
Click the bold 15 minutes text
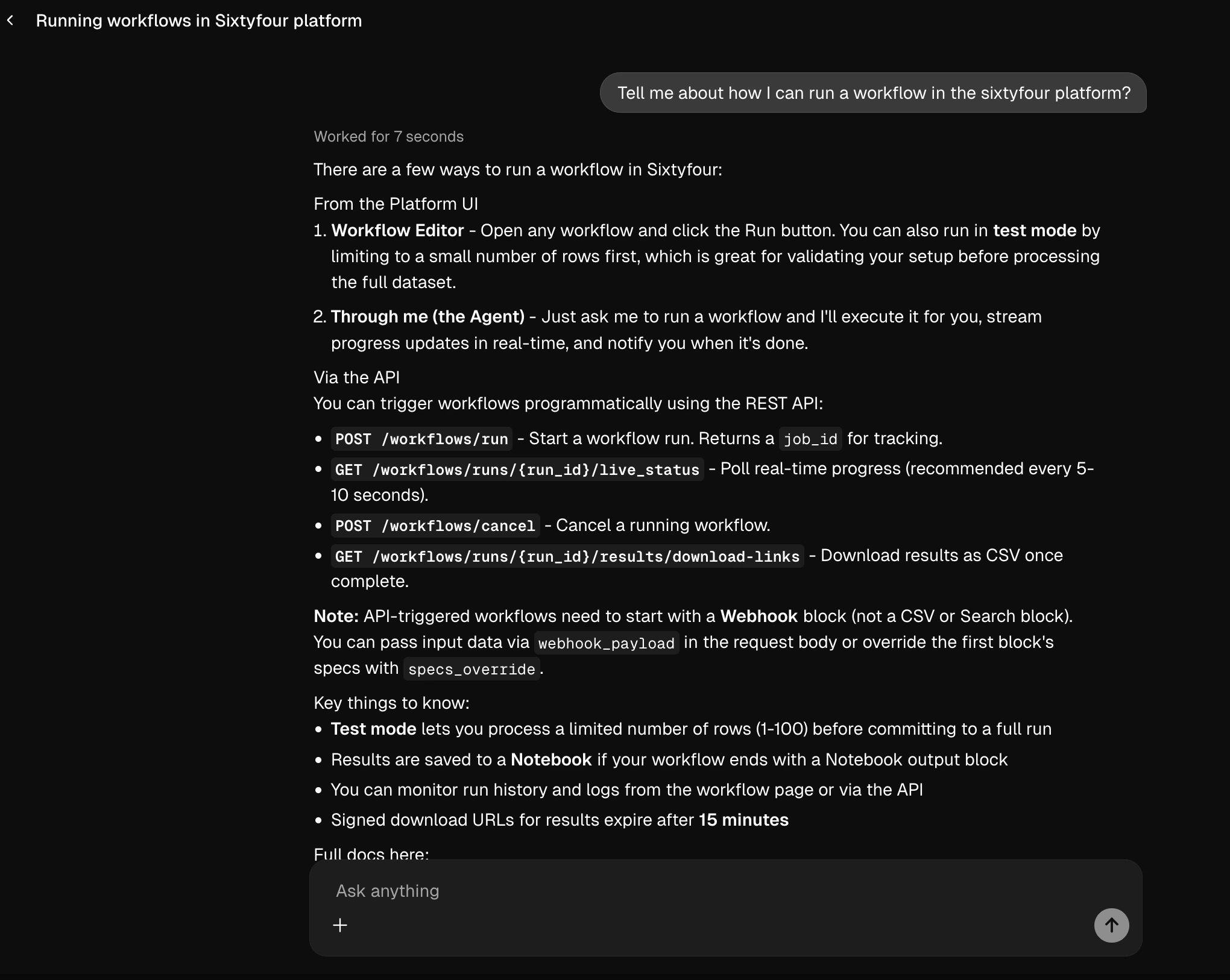point(743,820)
